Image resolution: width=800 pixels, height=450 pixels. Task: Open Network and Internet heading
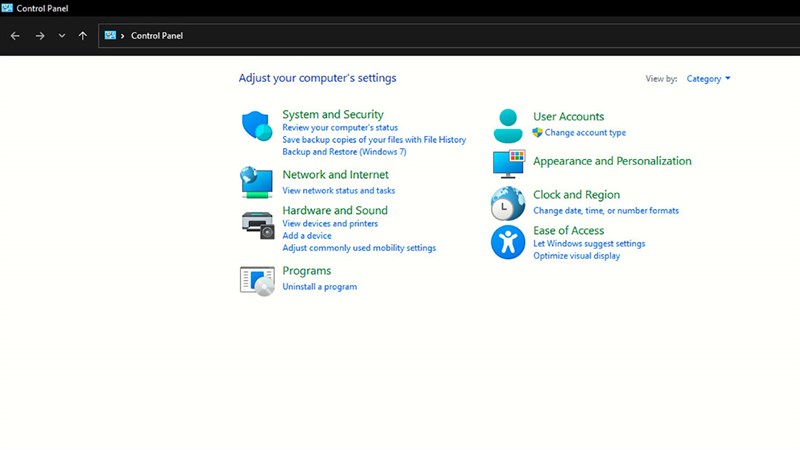point(335,174)
